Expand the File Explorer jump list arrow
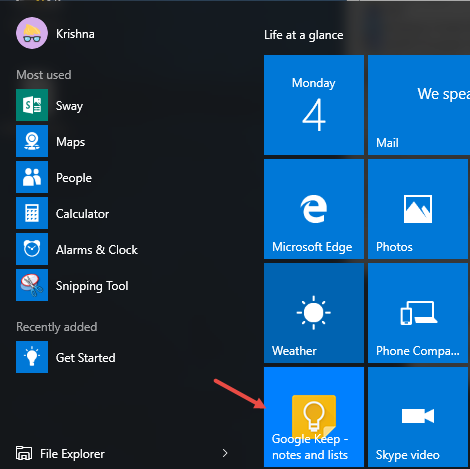The width and height of the screenshot is (470, 469). [x=225, y=453]
